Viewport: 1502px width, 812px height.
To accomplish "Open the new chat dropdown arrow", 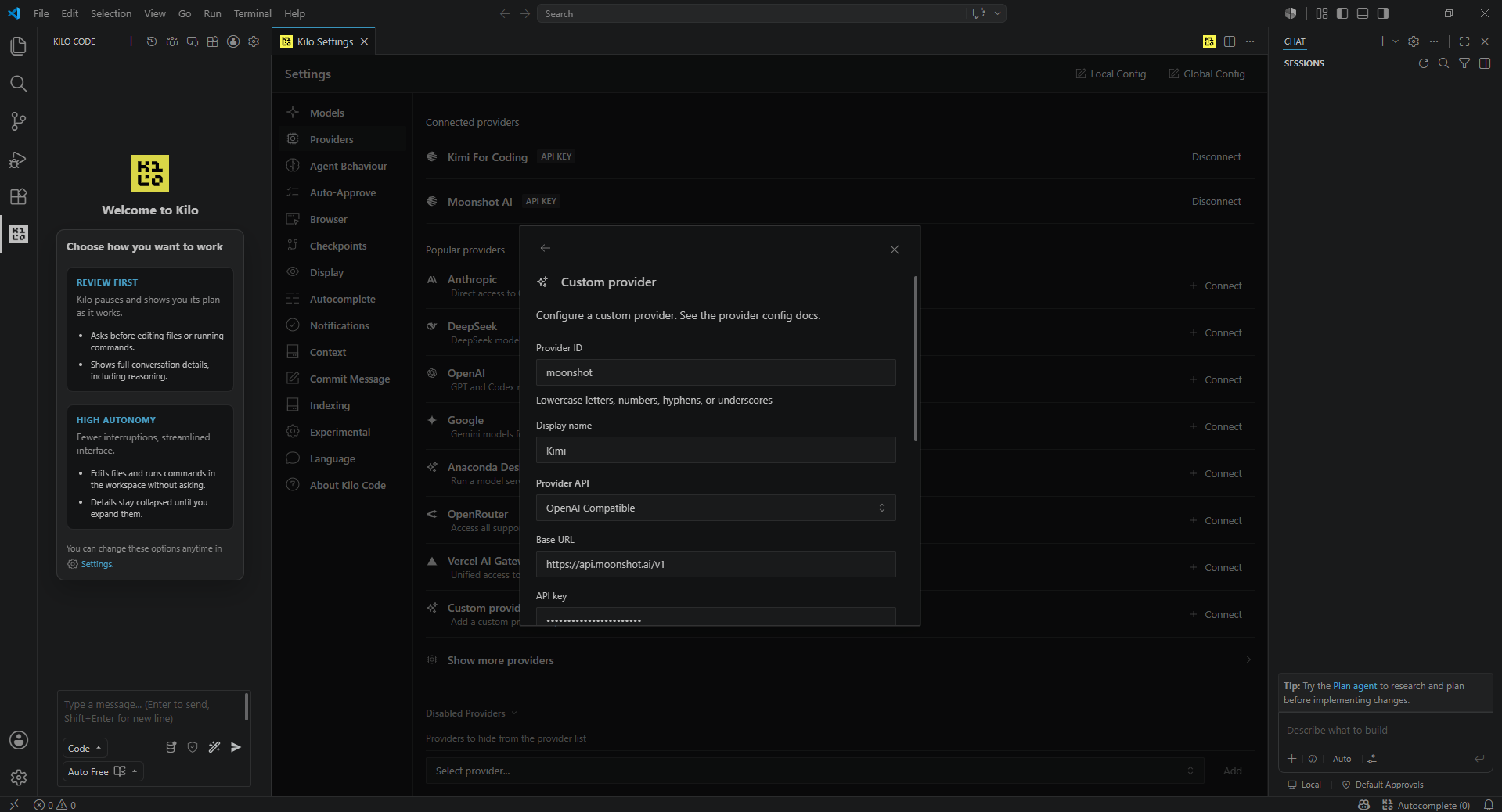I will (1395, 41).
